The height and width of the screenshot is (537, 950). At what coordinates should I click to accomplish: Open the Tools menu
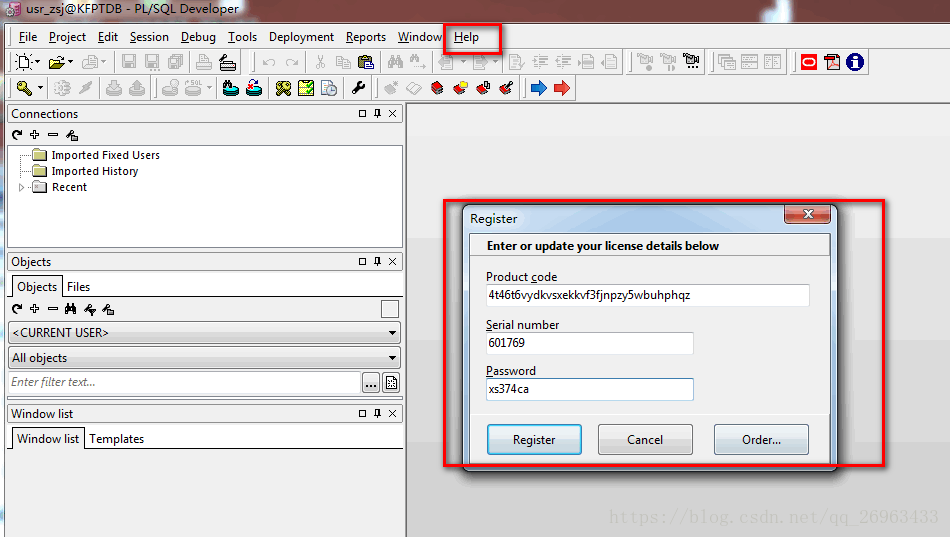pos(242,37)
